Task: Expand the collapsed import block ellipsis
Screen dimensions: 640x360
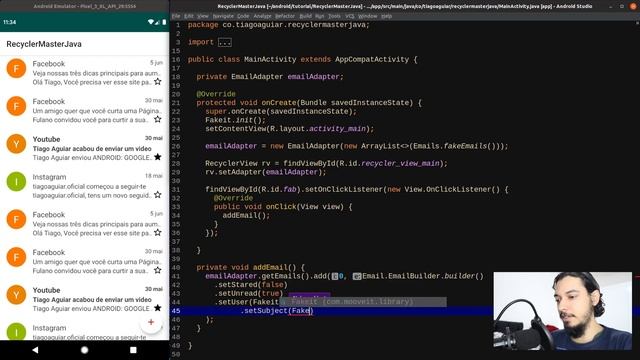Action: pos(224,42)
